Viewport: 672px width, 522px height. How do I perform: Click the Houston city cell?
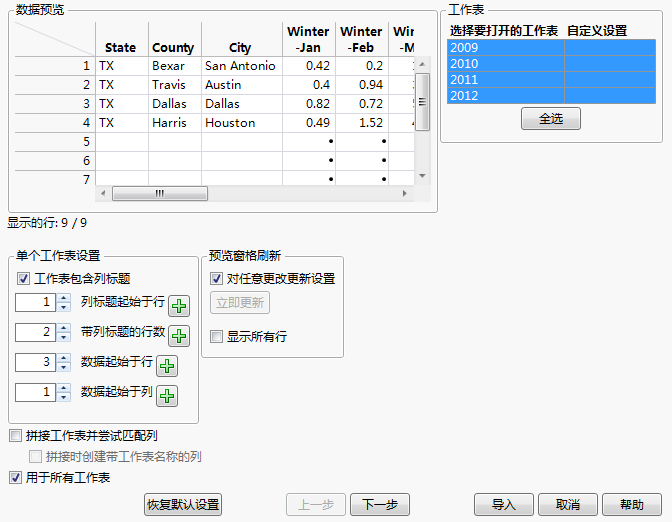(242, 123)
